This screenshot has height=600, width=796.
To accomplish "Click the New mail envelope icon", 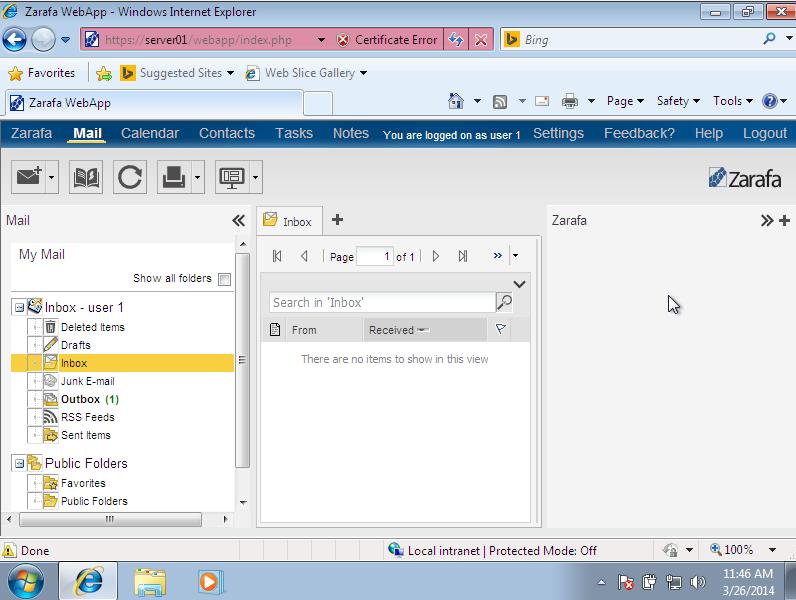I will click(x=28, y=177).
